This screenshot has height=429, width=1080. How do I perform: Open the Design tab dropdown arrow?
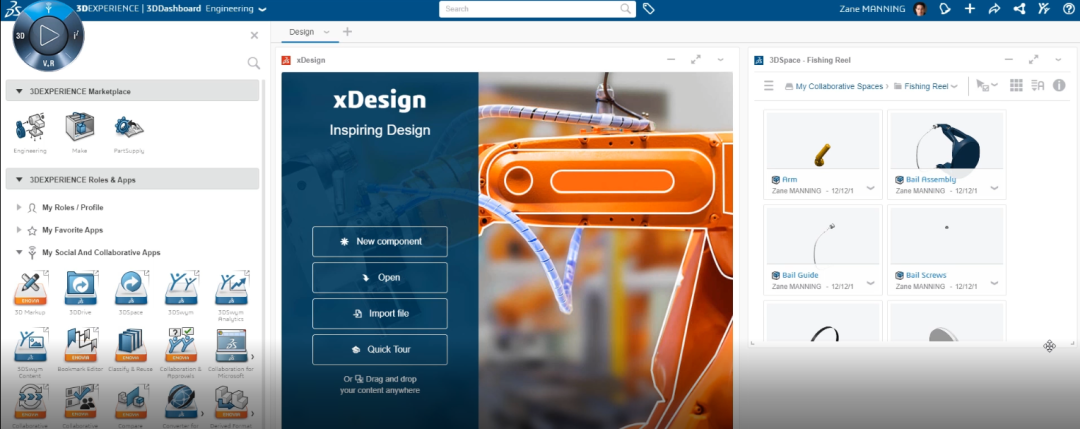pyautogui.click(x=326, y=32)
